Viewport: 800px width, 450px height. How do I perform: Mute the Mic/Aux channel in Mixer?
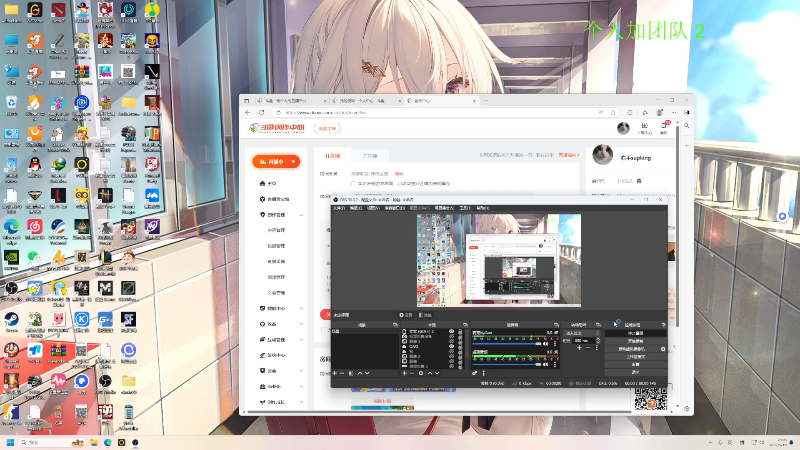click(545, 343)
